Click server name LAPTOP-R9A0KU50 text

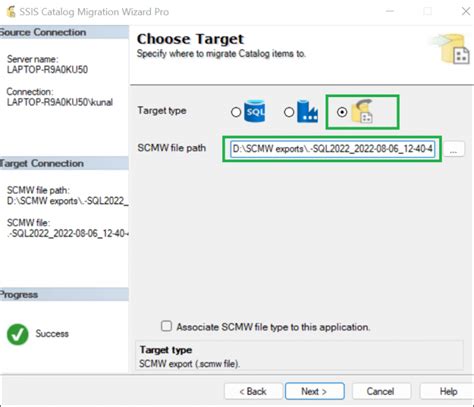pos(47,70)
